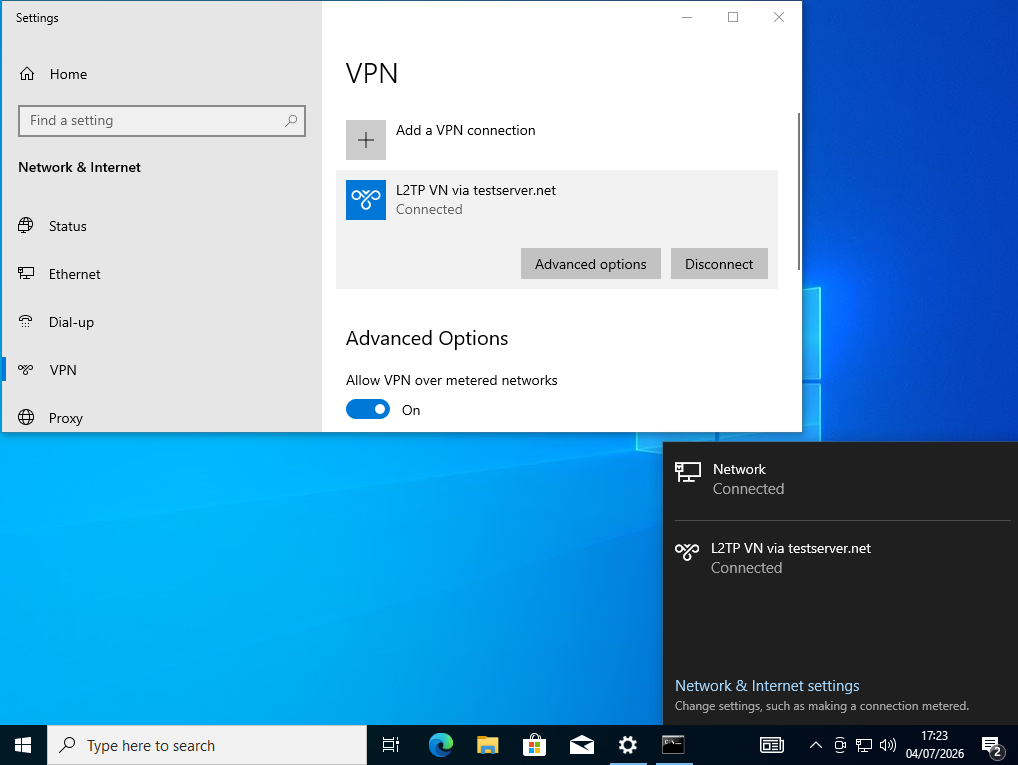The image size is (1018, 765).
Task: Click the VPN icon in network flyout
Action: [x=687, y=552]
